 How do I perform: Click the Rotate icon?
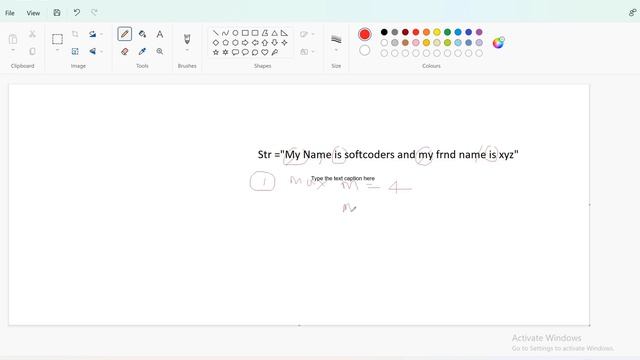(x=93, y=34)
